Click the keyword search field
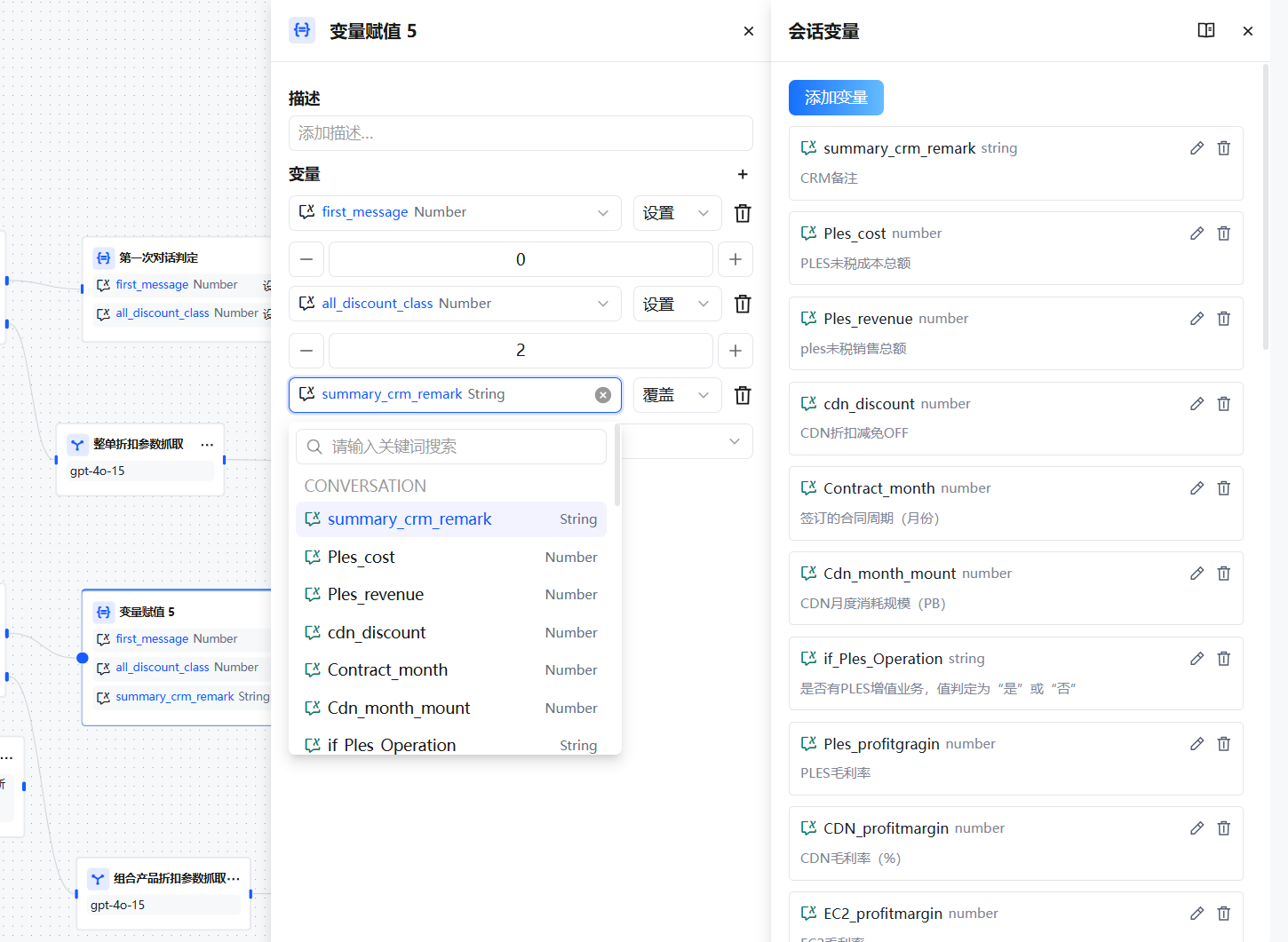 point(462,447)
